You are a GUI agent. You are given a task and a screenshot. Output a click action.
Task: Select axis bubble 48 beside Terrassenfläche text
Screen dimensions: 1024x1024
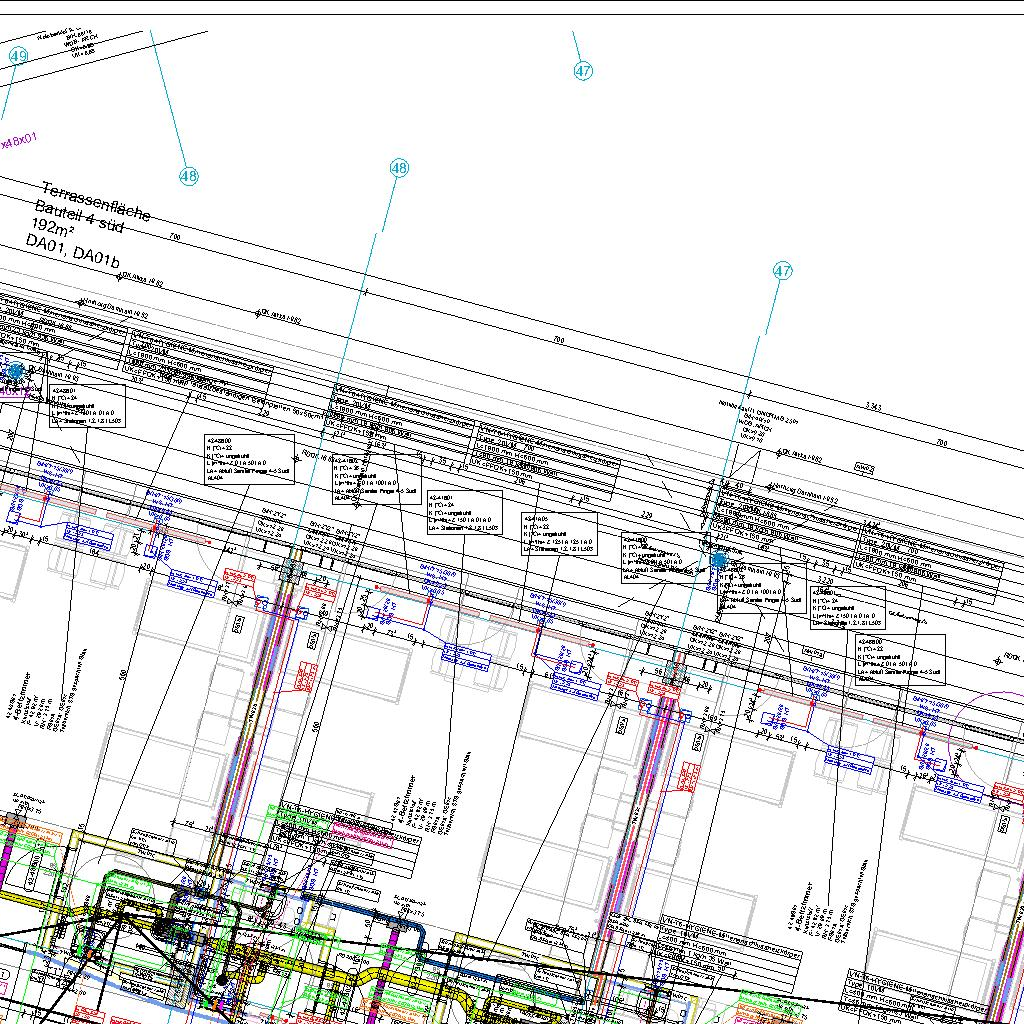click(189, 177)
